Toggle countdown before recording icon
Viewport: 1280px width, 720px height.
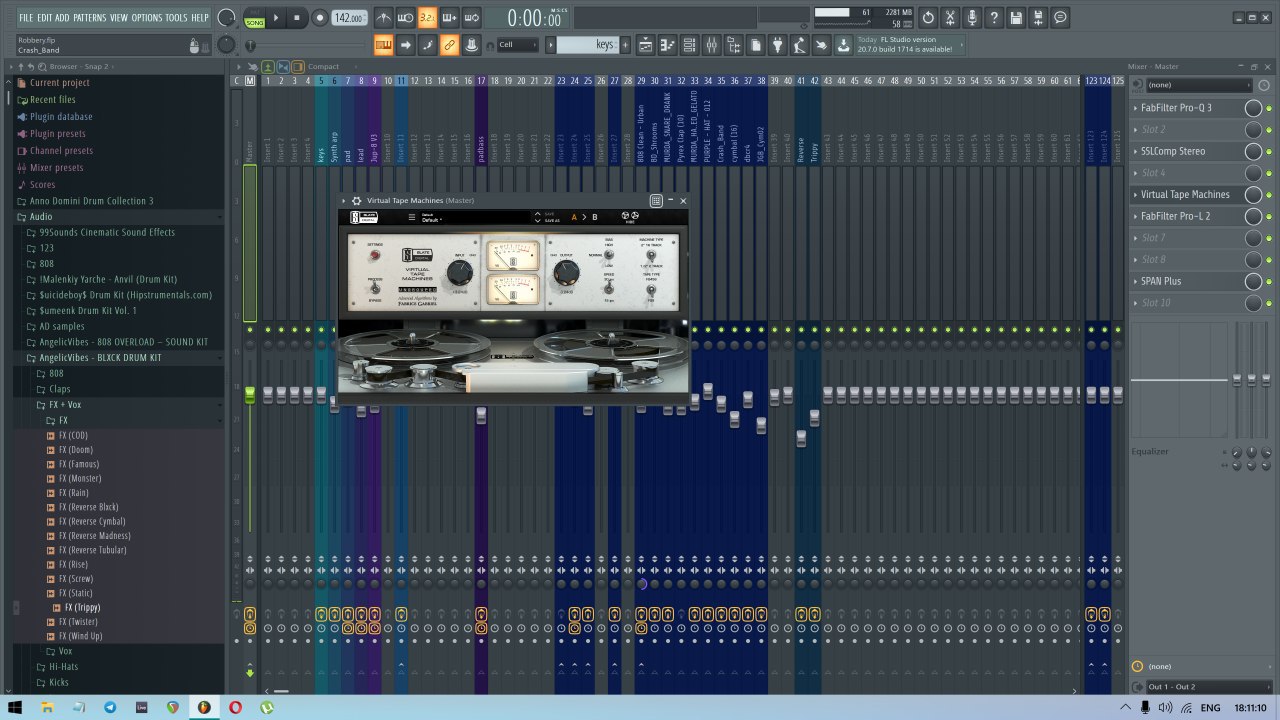427,18
